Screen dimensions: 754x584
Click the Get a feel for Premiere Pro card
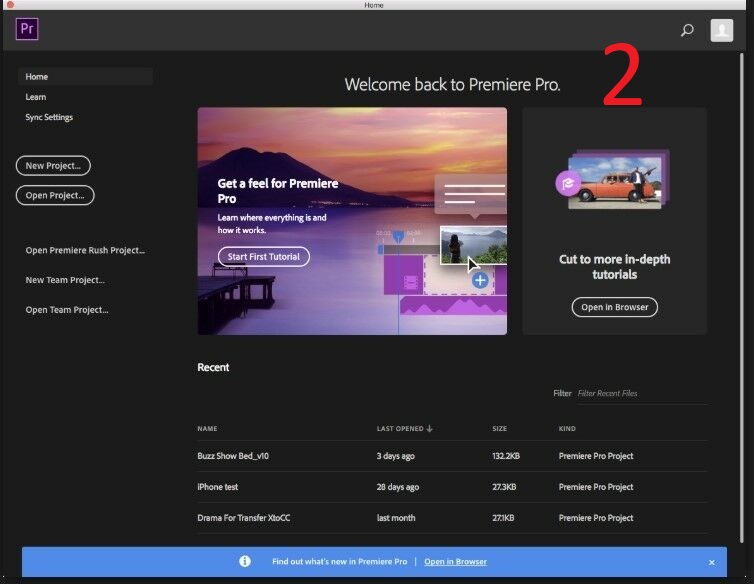click(352, 221)
